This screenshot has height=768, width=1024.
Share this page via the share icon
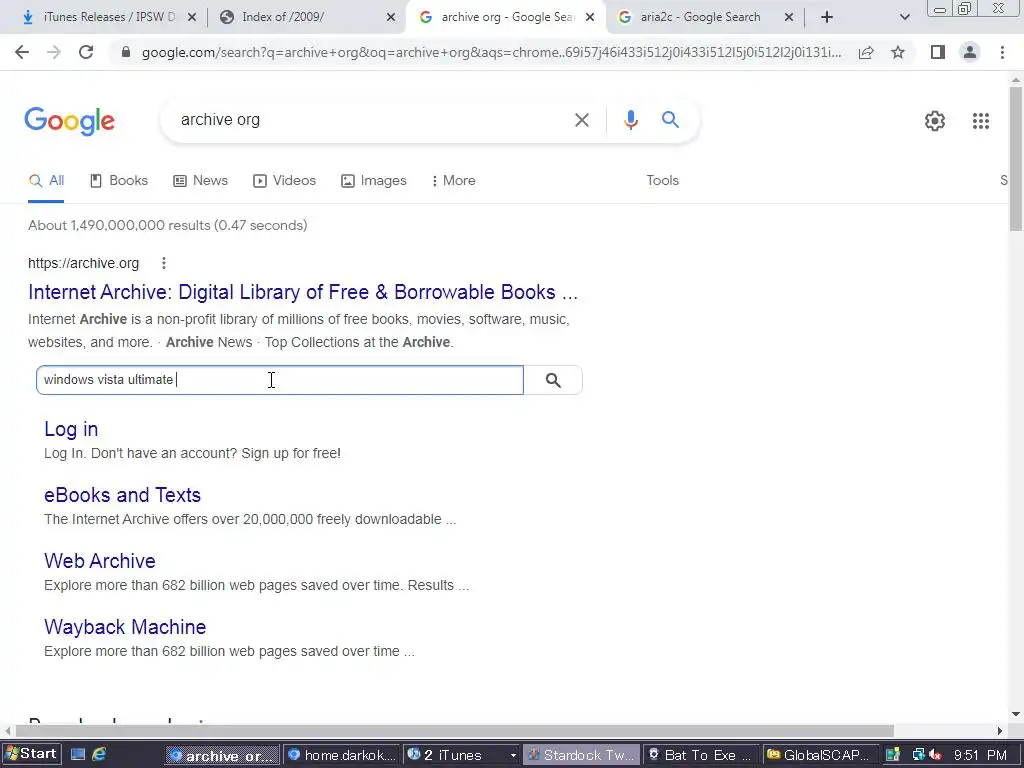click(x=866, y=52)
